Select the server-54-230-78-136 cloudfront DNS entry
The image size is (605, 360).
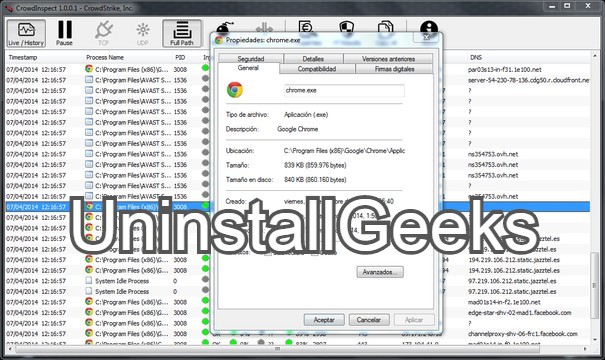529,80
